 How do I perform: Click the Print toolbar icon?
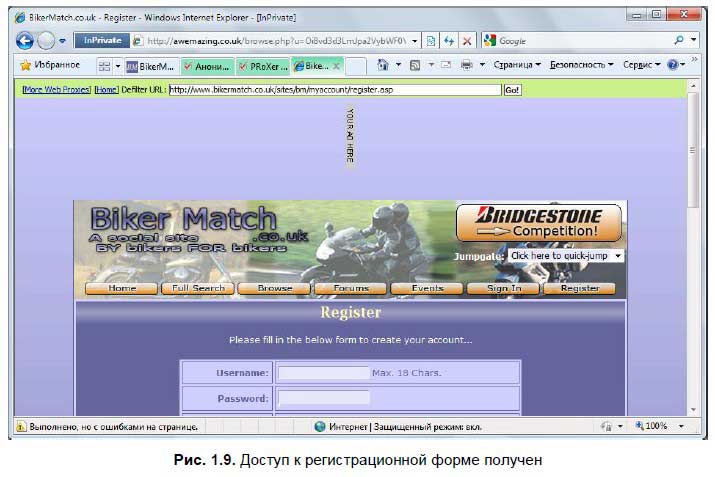click(x=466, y=65)
